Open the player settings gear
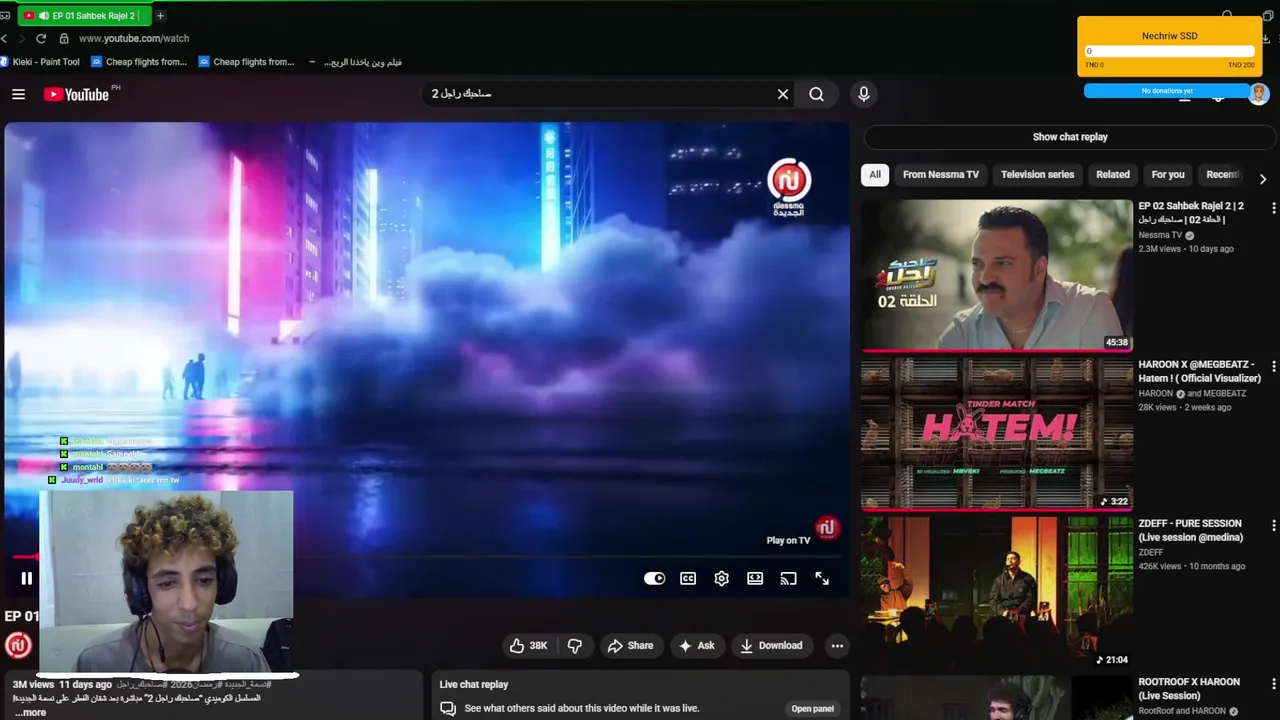1280x720 pixels. coord(722,578)
